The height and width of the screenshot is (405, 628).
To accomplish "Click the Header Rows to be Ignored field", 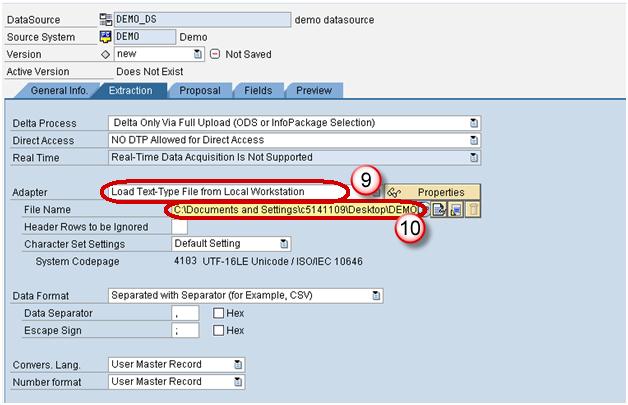I will 179,227.
